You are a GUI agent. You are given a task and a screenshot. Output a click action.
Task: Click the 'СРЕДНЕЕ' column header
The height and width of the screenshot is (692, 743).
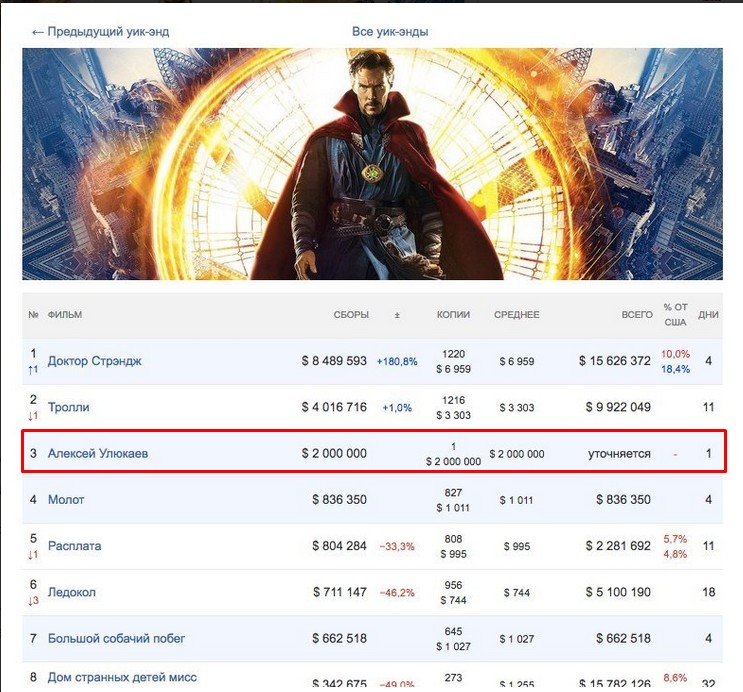tap(516, 315)
